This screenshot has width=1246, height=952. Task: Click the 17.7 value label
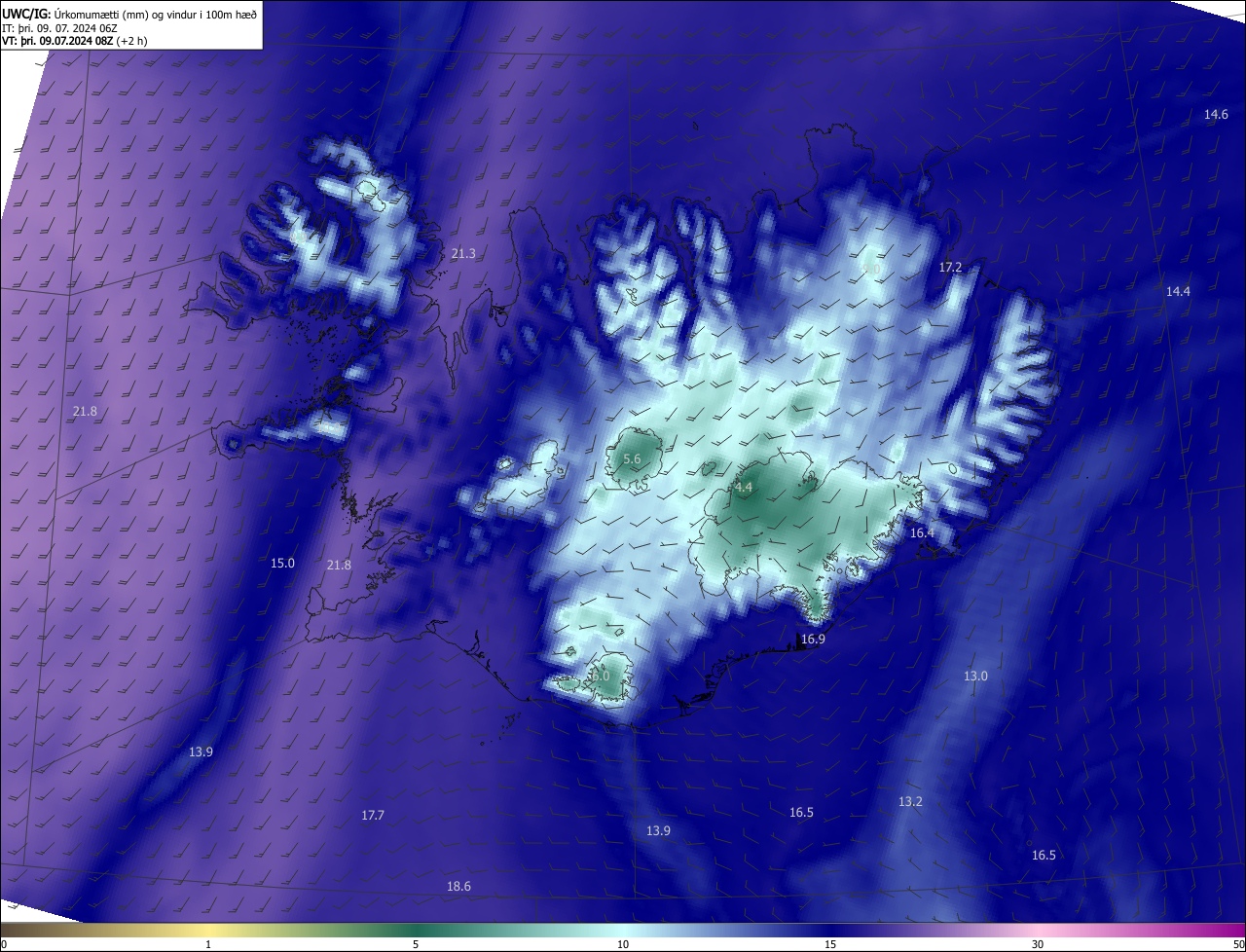pos(373,816)
